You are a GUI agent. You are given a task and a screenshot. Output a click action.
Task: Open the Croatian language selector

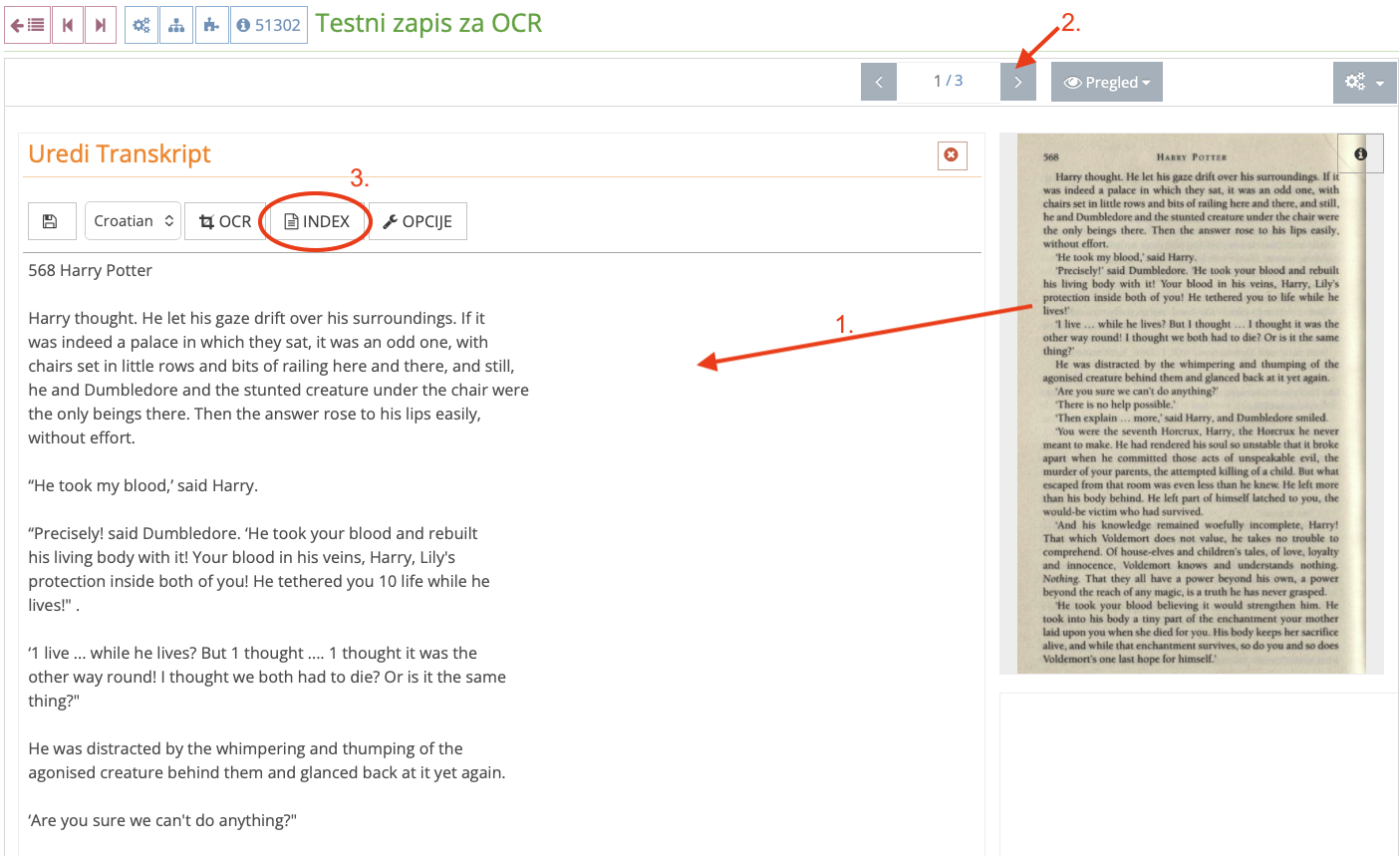click(133, 220)
